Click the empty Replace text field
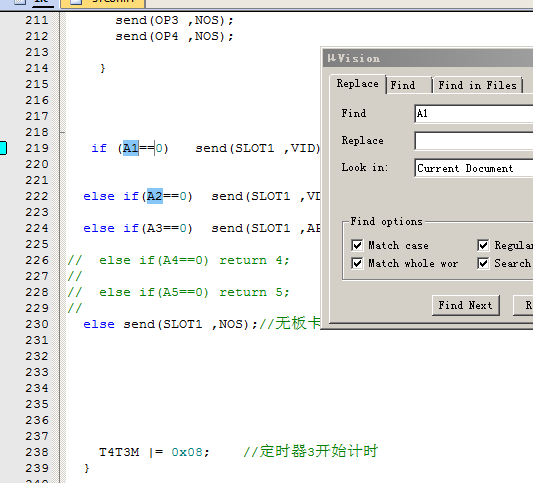Image resolution: width=533 pixels, height=483 pixels. pos(474,141)
